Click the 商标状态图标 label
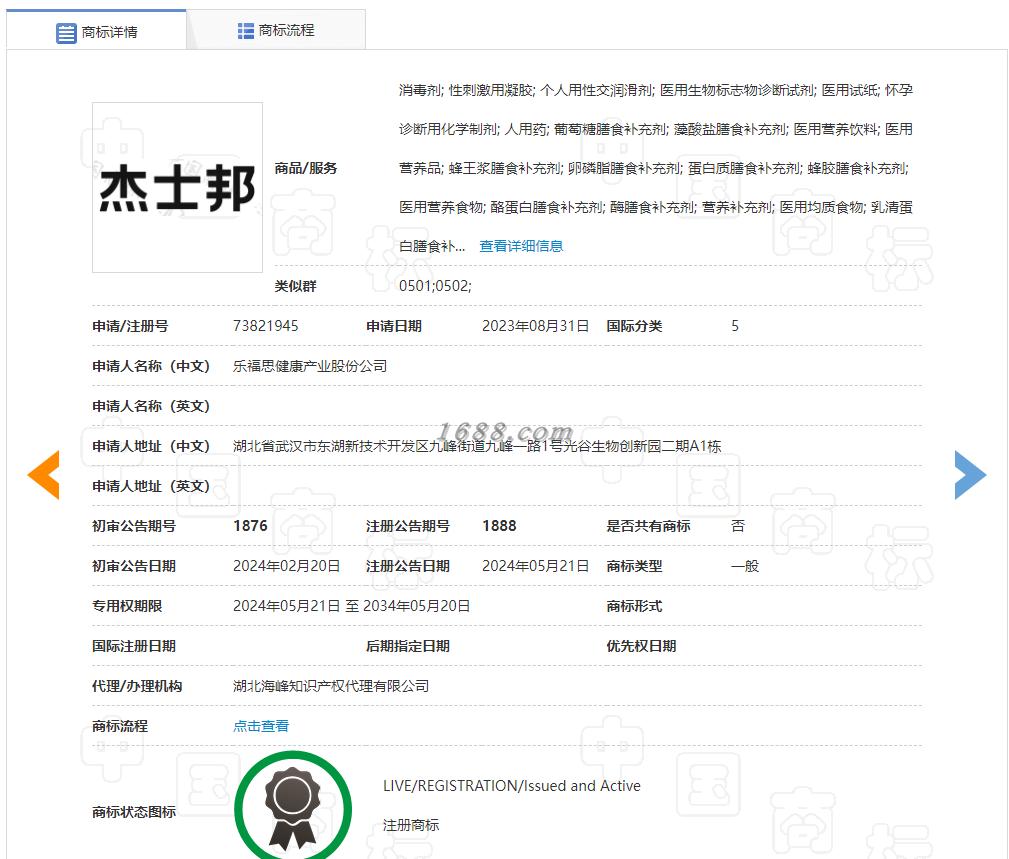The image size is (1009, 859). [x=134, y=811]
